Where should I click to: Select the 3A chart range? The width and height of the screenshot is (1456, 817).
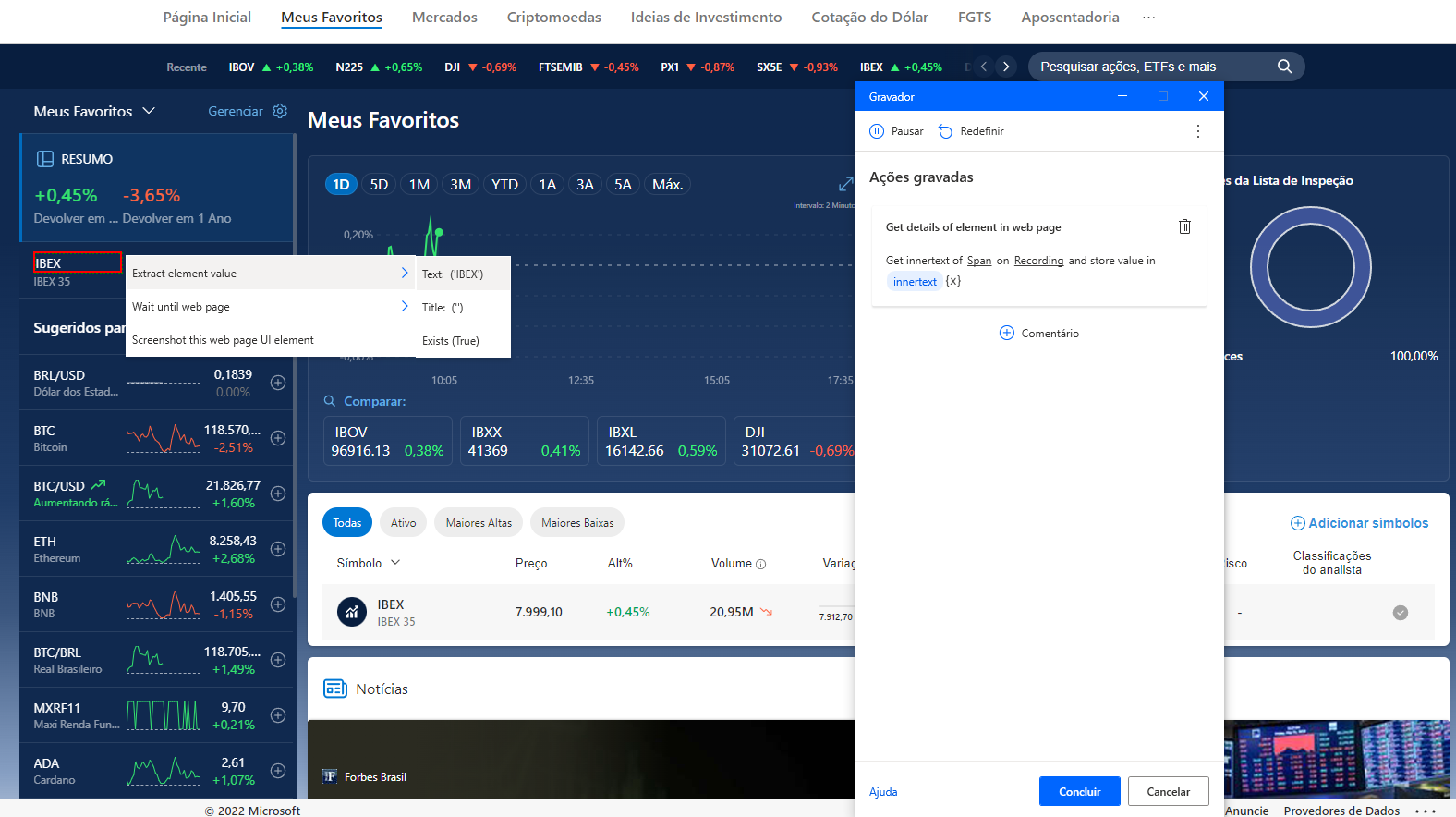click(x=585, y=184)
